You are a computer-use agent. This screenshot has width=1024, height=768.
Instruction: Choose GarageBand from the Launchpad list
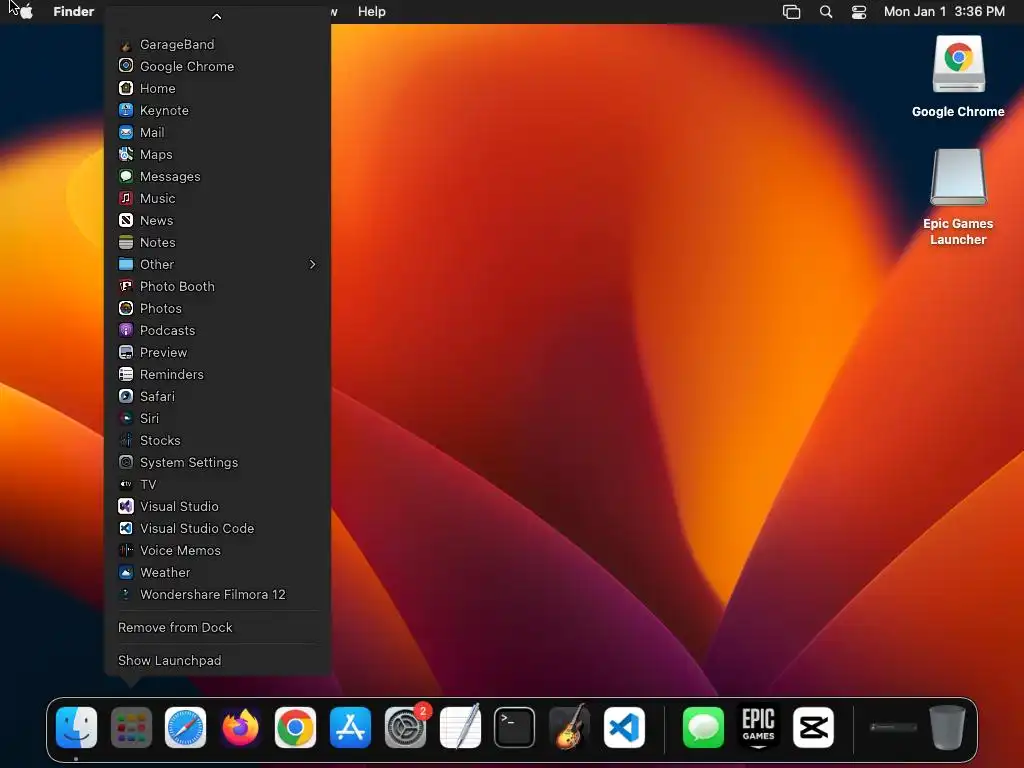217,44
